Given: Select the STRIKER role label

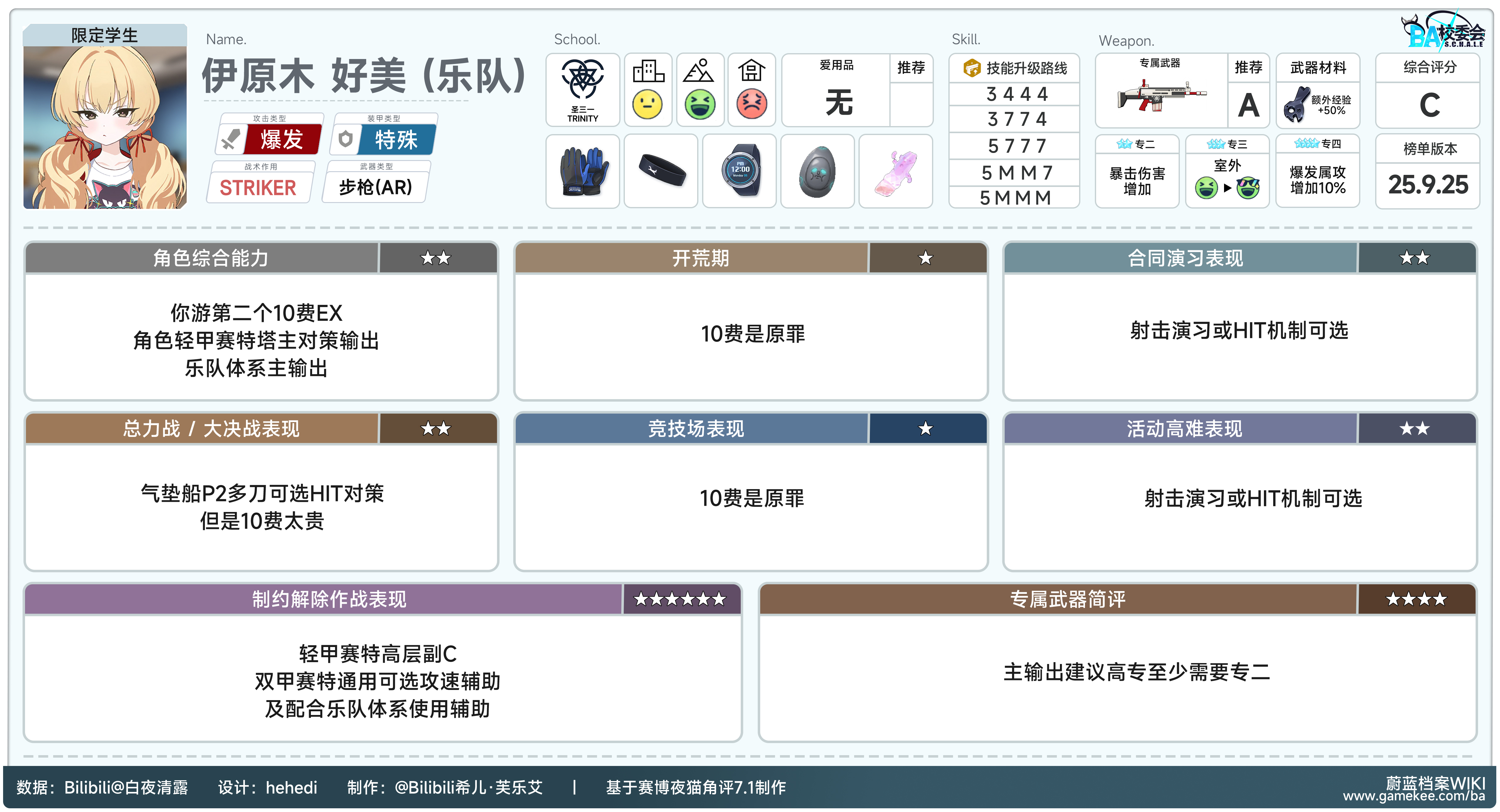Looking at the screenshot, I should 258,188.
